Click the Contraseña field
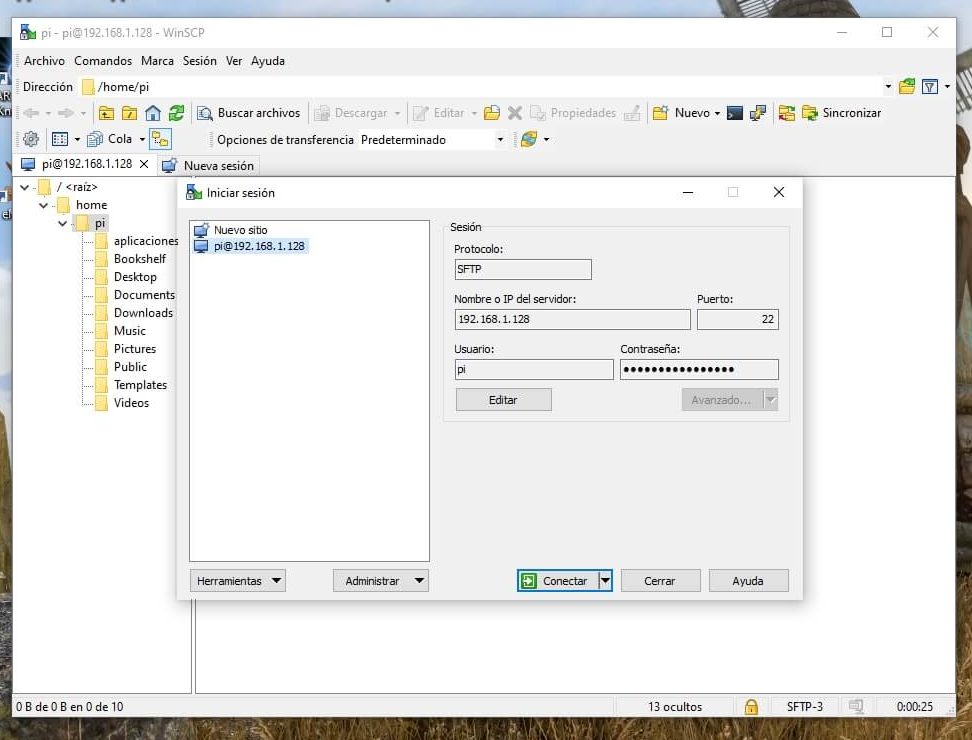Image resolution: width=972 pixels, height=740 pixels. [x=699, y=369]
